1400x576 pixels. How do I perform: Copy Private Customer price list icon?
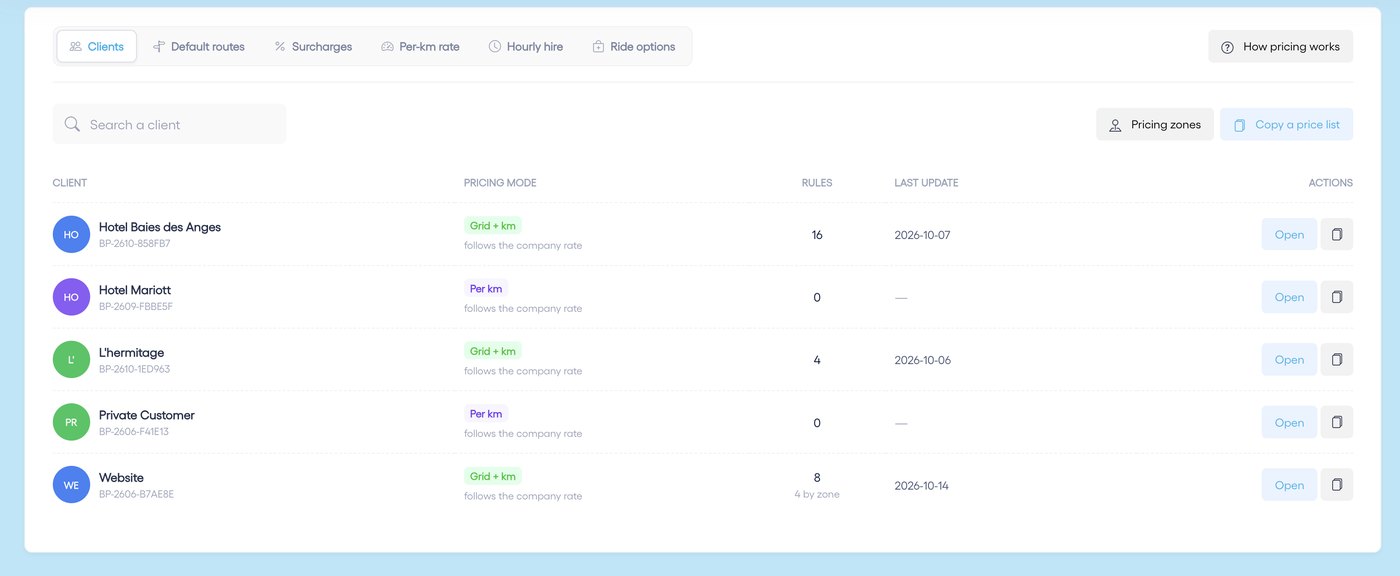tap(1337, 422)
